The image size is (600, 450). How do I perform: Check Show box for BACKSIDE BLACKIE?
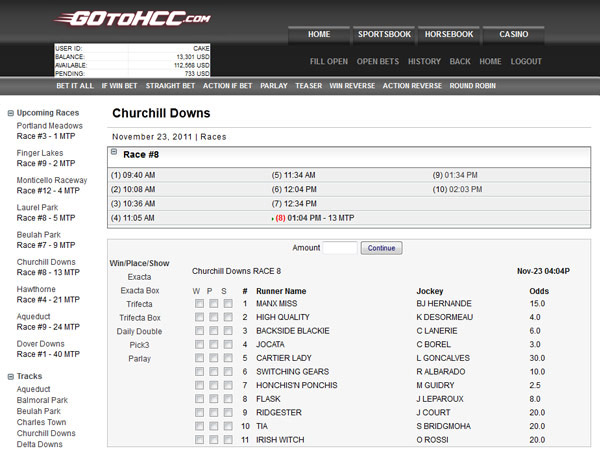(x=228, y=331)
